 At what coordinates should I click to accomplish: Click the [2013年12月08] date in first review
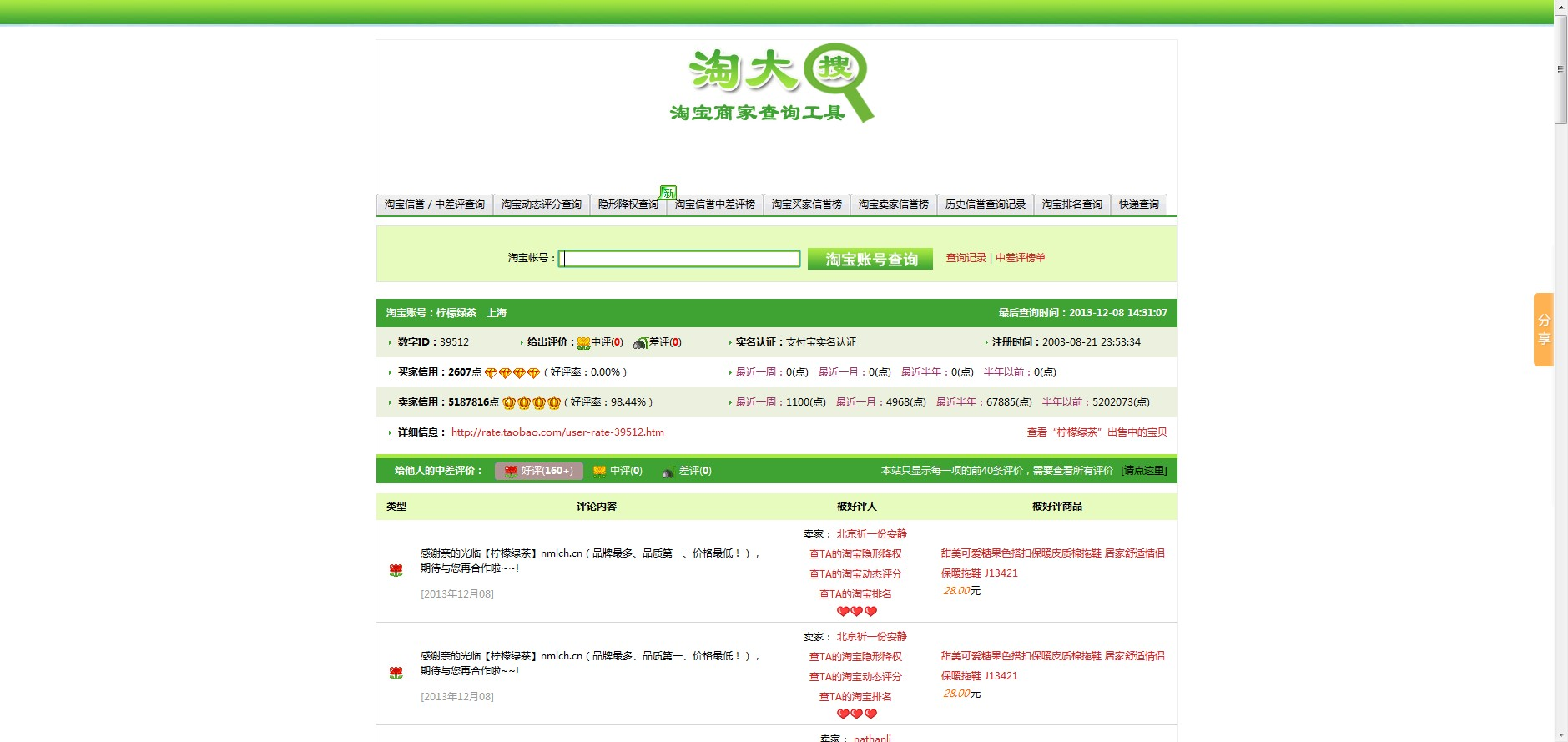457,594
